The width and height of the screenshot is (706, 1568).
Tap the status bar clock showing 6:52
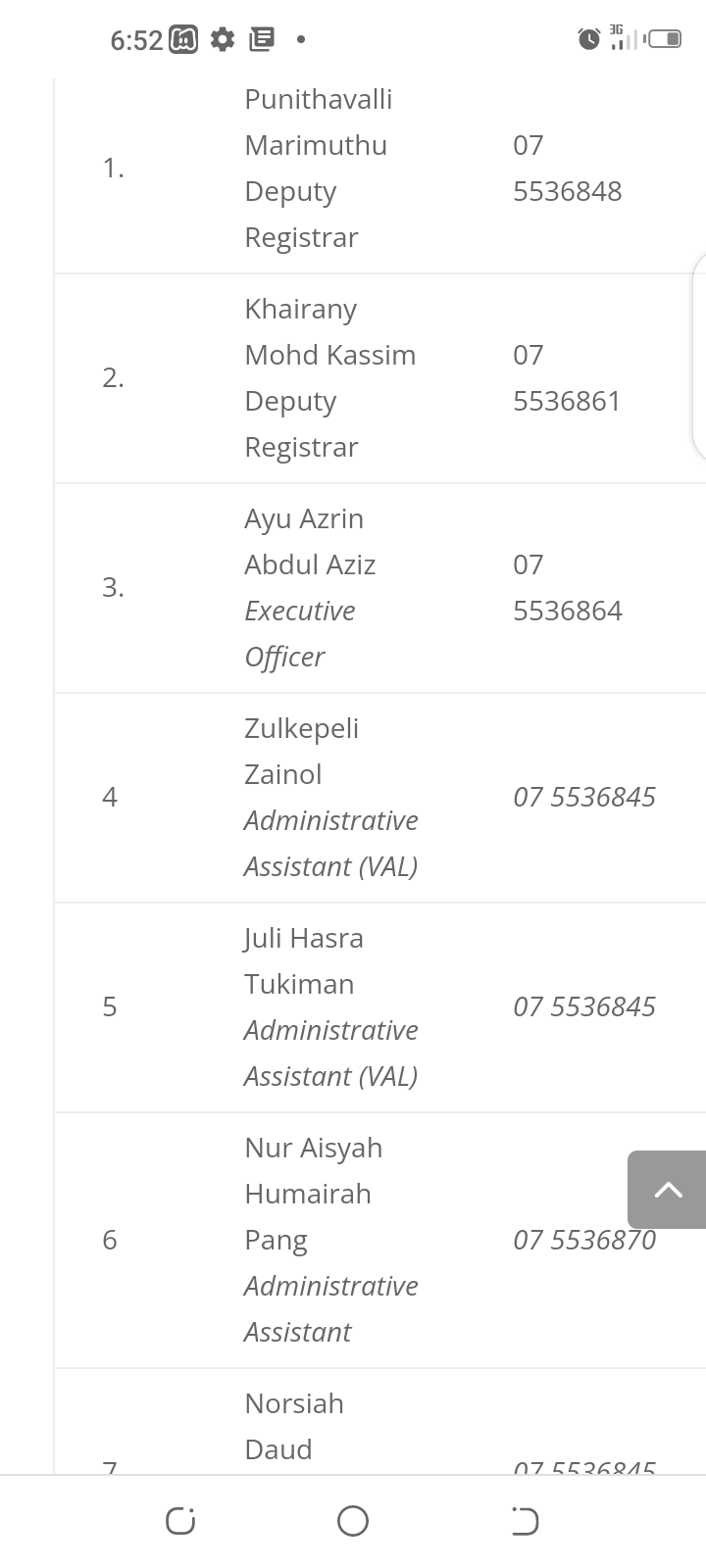coord(136,40)
